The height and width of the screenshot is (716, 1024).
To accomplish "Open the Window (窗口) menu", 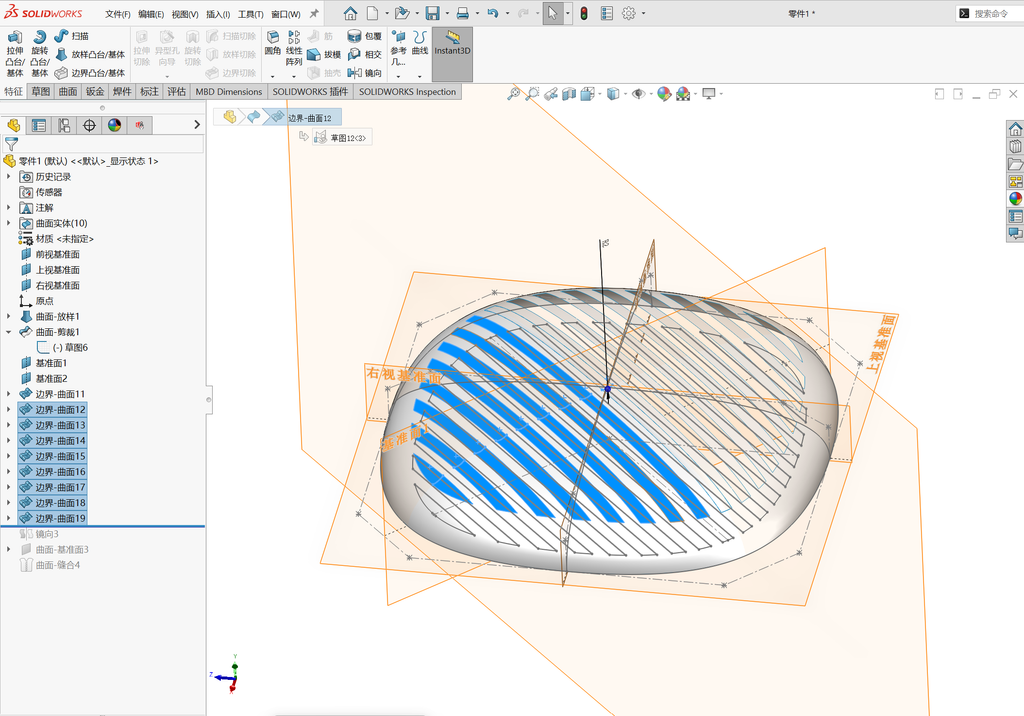I will [286, 14].
